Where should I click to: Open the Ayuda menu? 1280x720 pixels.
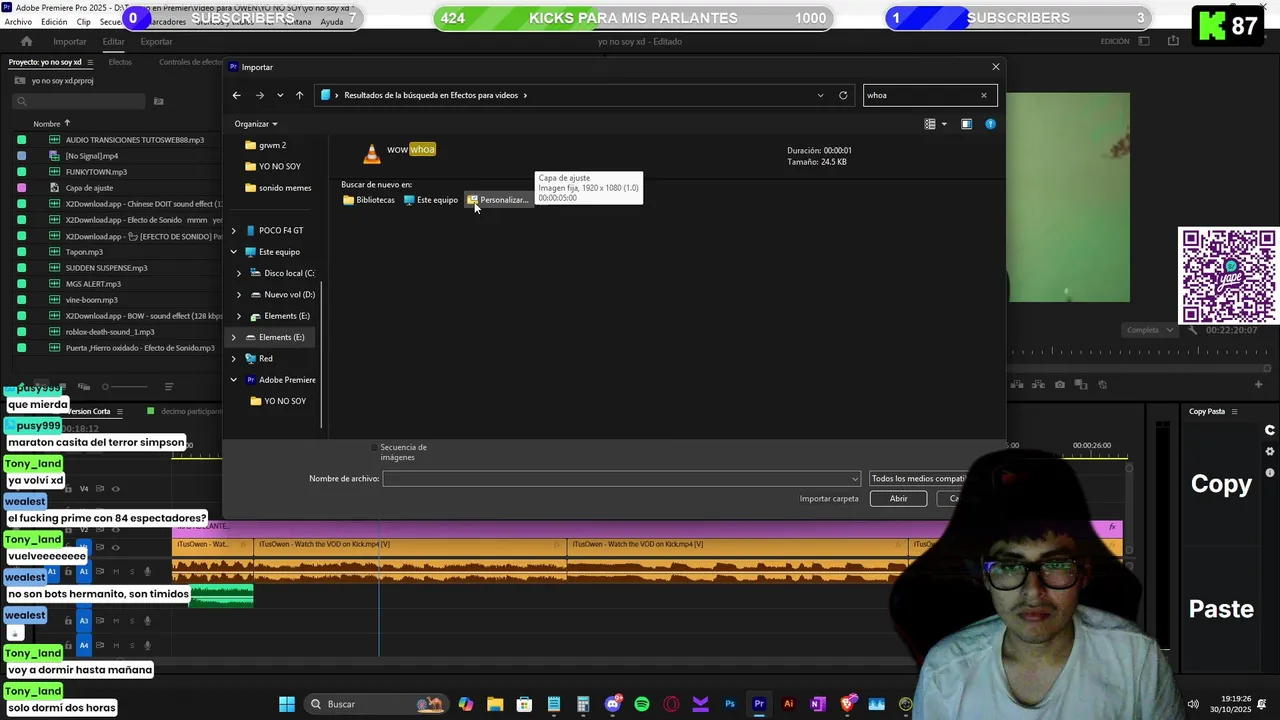click(x=331, y=22)
